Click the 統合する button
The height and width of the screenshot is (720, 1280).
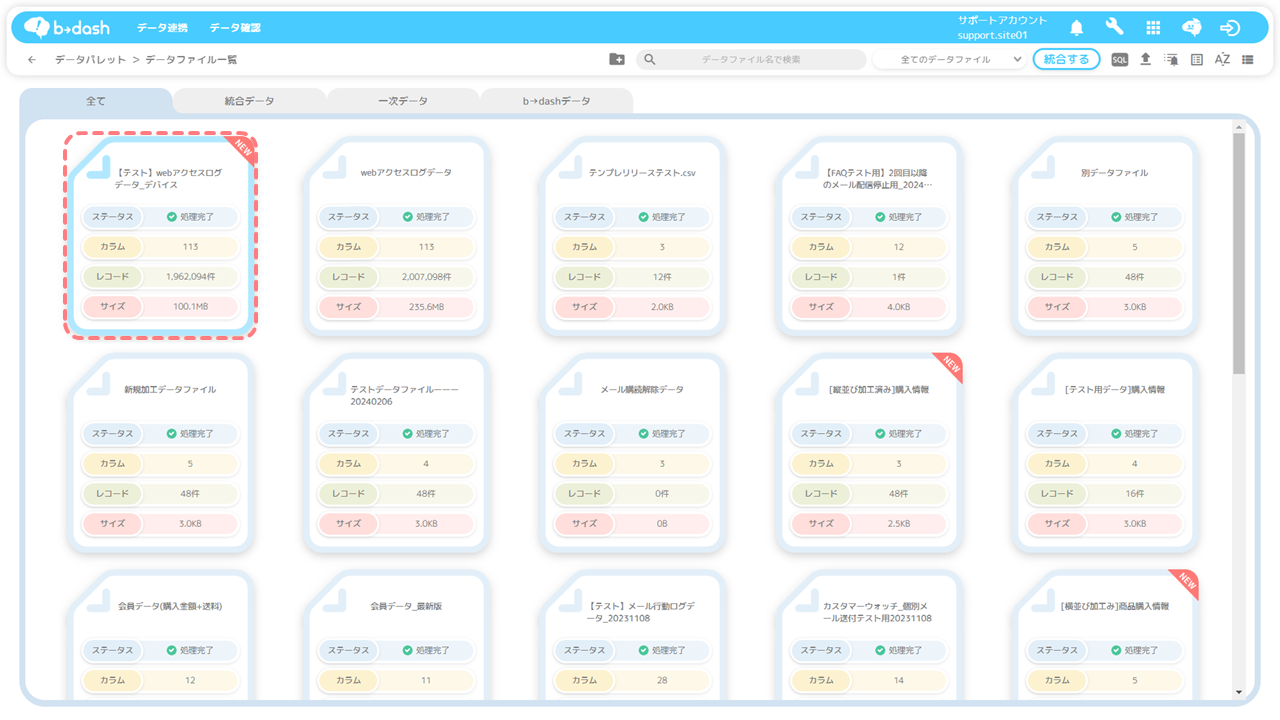tap(1066, 60)
